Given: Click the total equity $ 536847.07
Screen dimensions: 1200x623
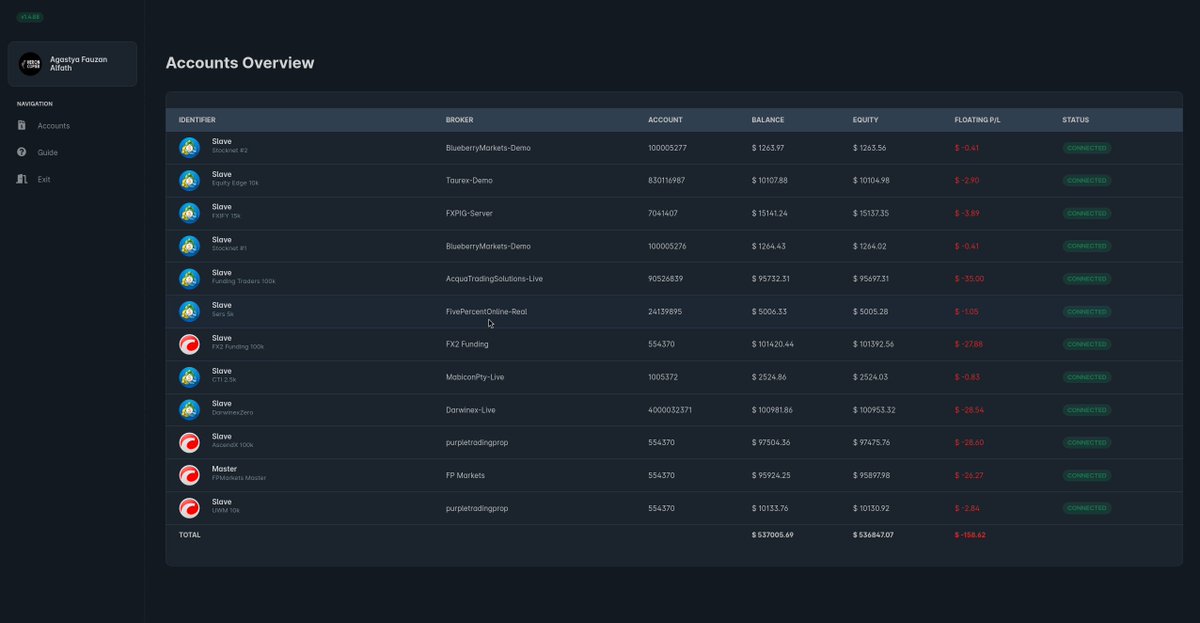Looking at the screenshot, I should point(874,535).
